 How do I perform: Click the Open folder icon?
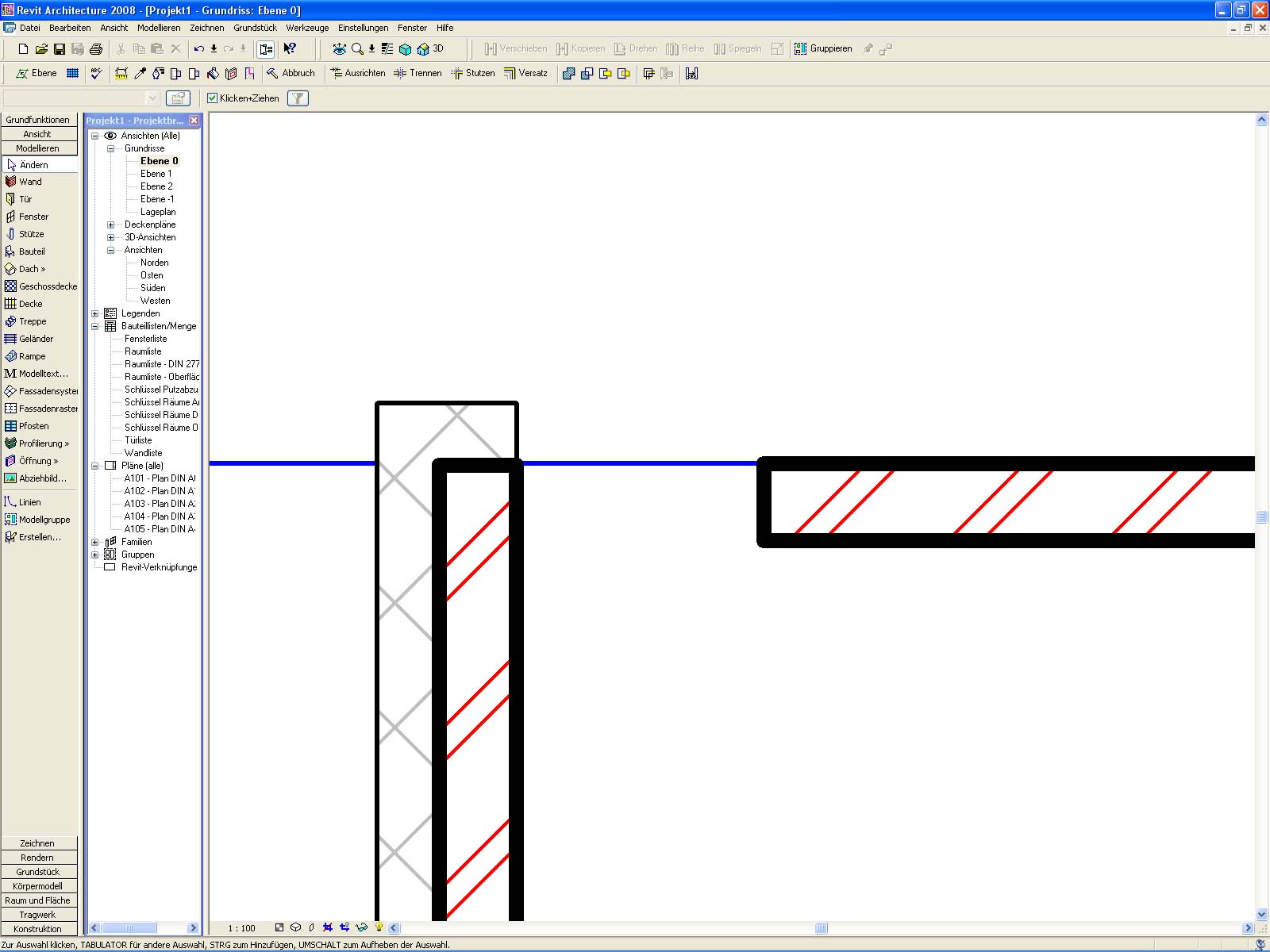(x=41, y=49)
